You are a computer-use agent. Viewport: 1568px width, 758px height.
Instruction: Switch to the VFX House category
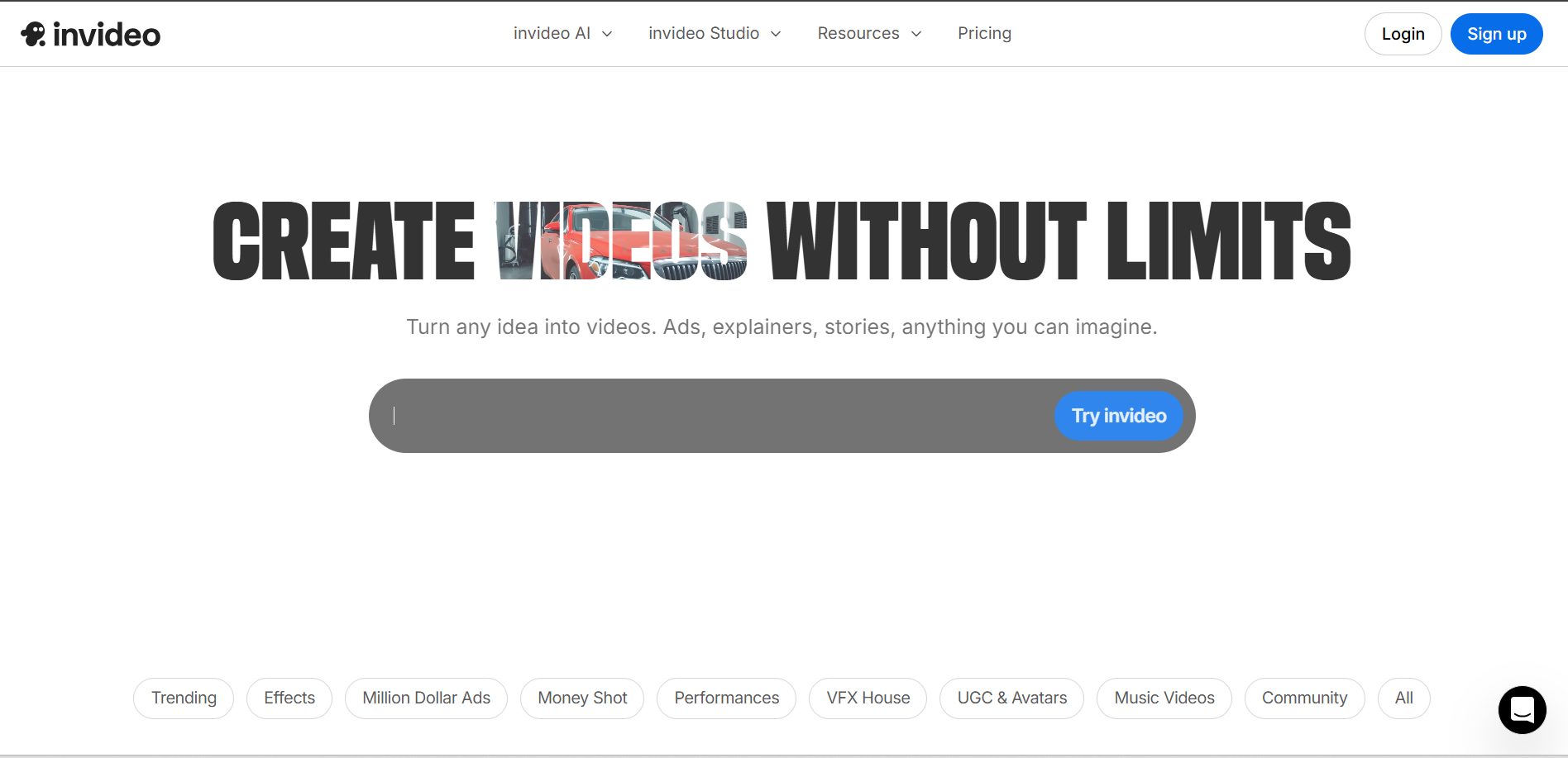[x=868, y=698]
